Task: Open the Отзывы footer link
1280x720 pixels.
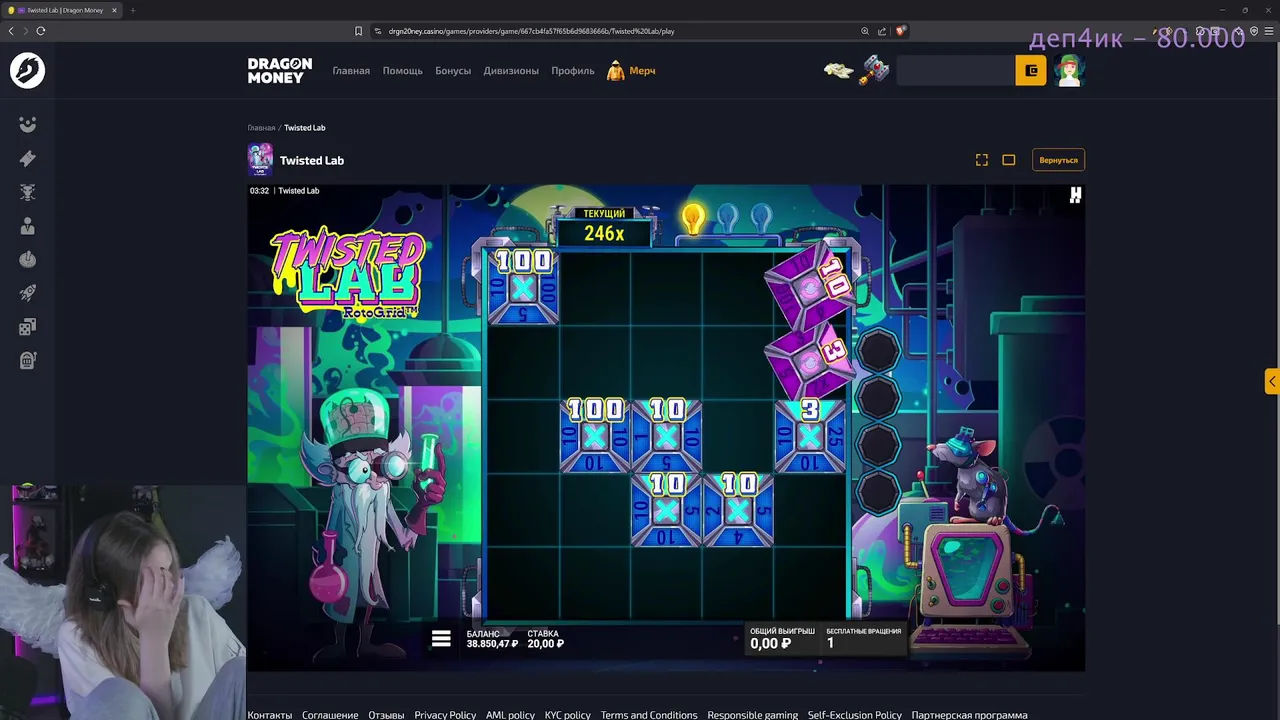Action: (386, 715)
